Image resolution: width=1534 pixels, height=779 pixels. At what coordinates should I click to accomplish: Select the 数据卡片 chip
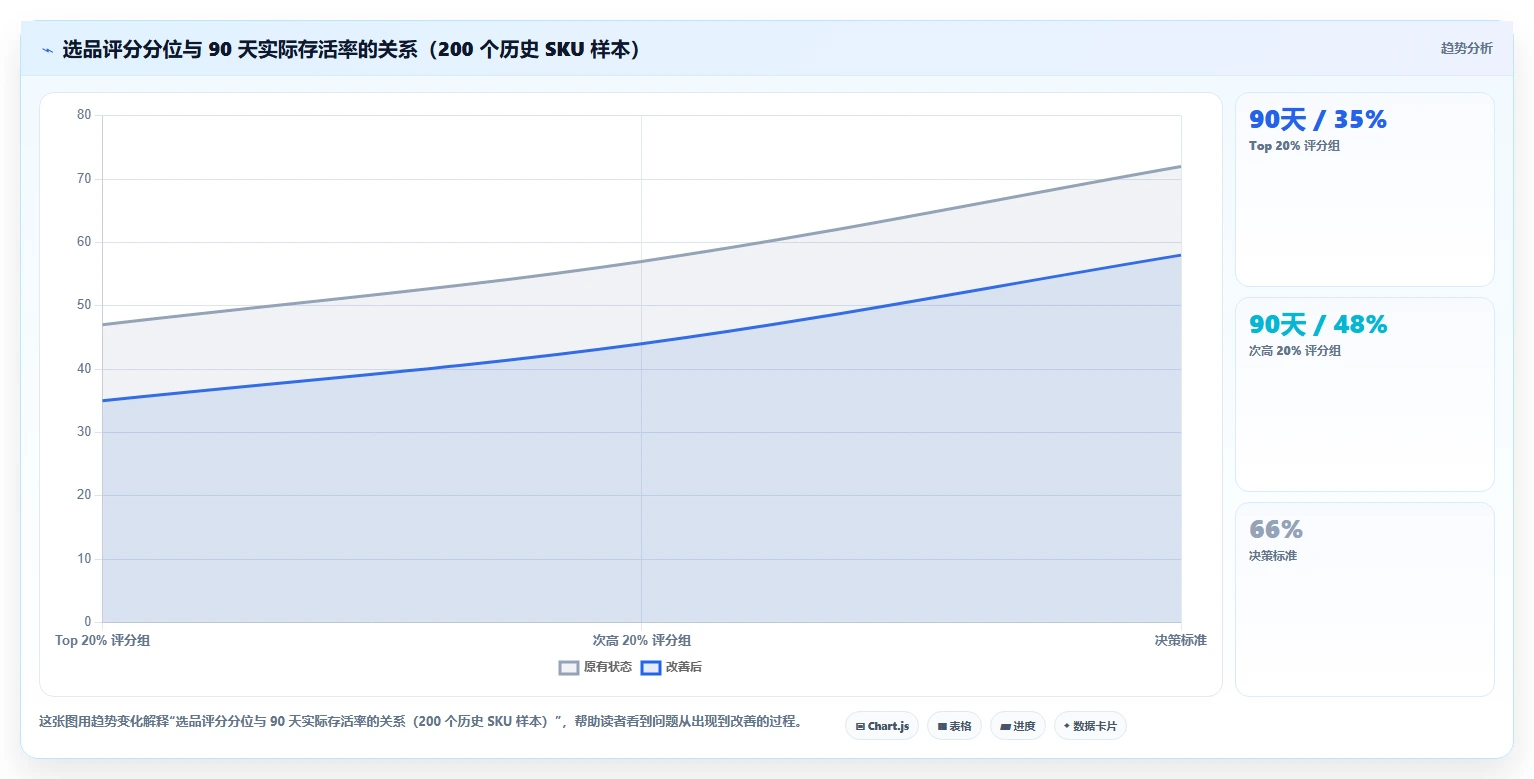(x=1090, y=726)
